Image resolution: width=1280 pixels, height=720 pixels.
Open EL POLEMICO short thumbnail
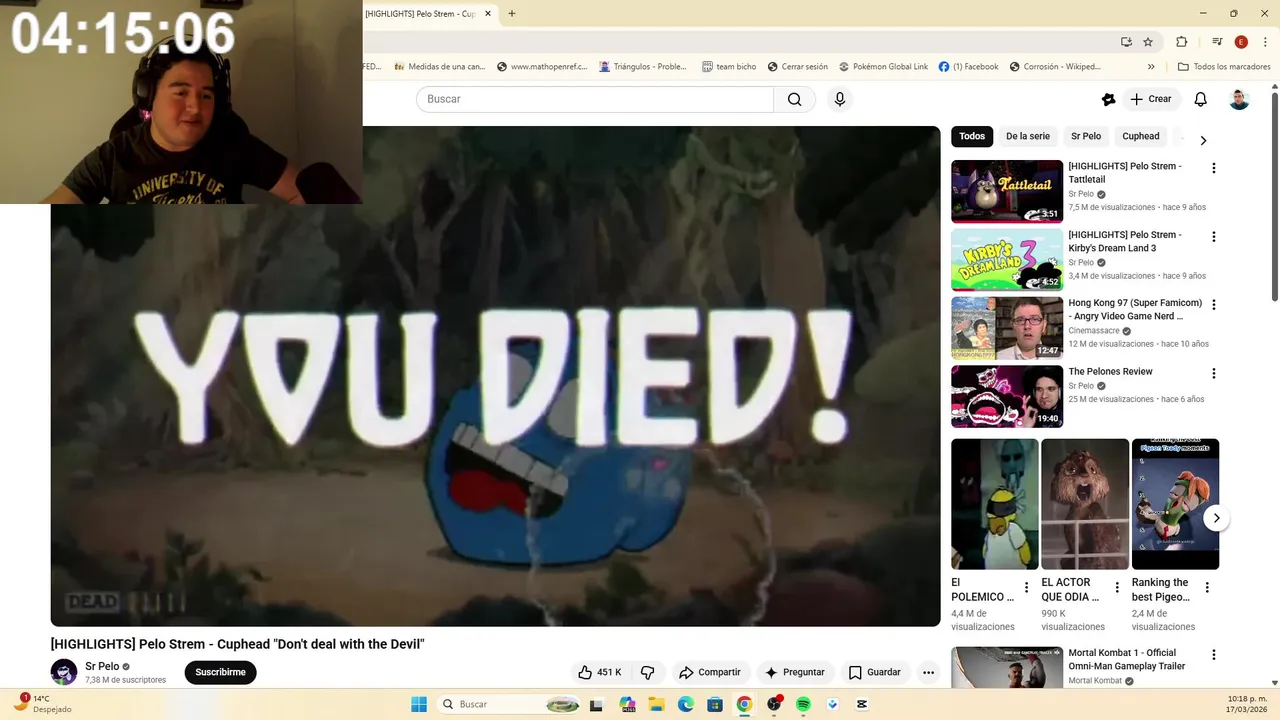995,504
